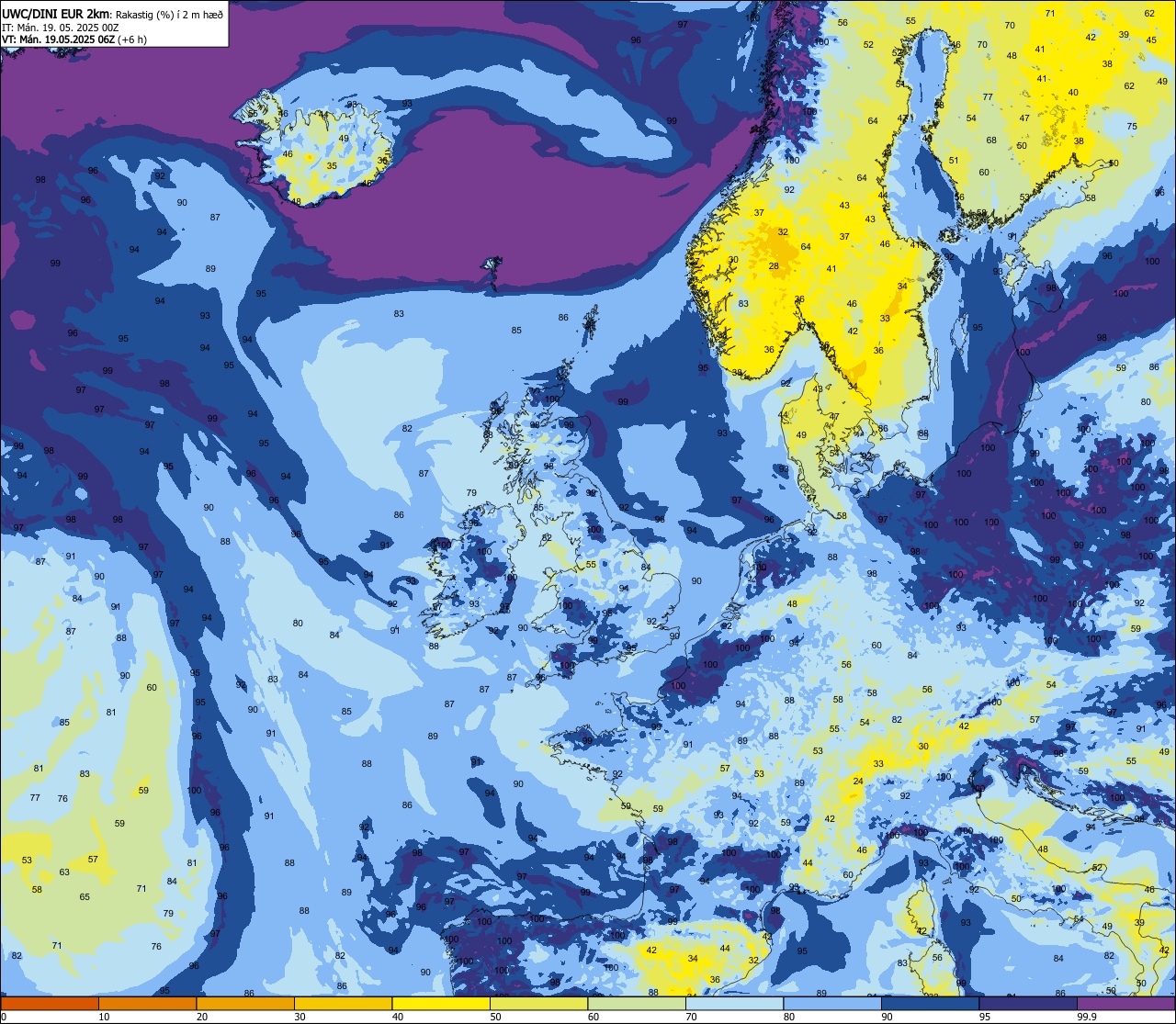
Task: Click the "70" tick label on the legend bar
Action: (x=691, y=1017)
